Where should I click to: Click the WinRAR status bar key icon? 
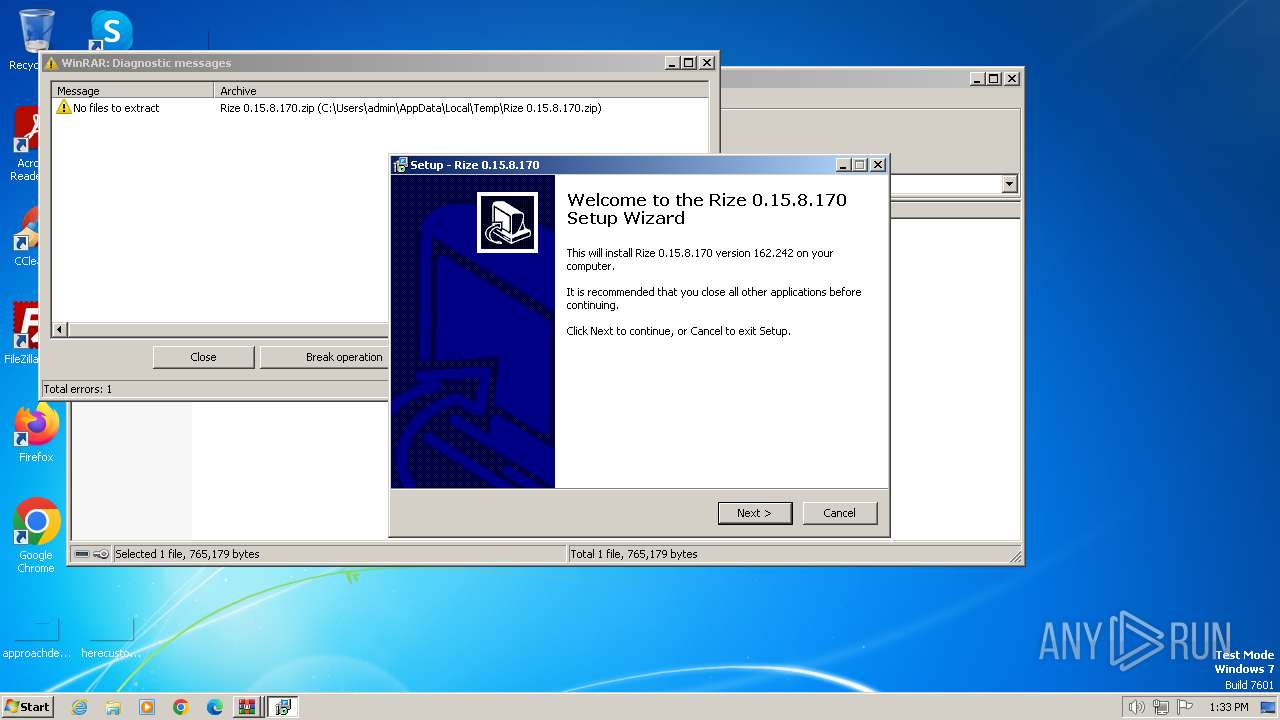click(x=101, y=554)
